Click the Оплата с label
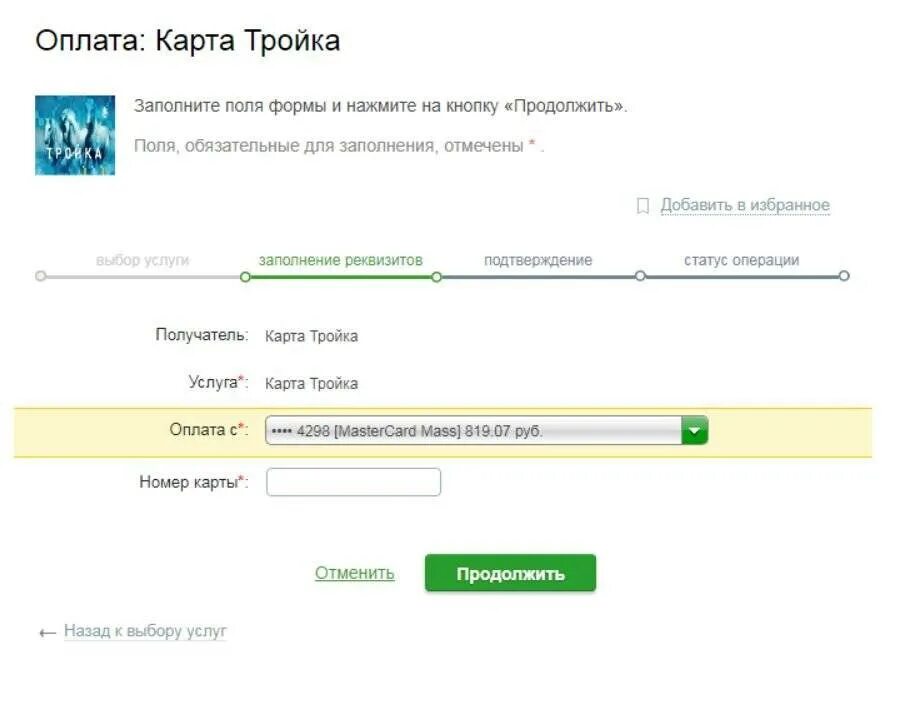Screen dimensions: 907x705 click(x=209, y=430)
